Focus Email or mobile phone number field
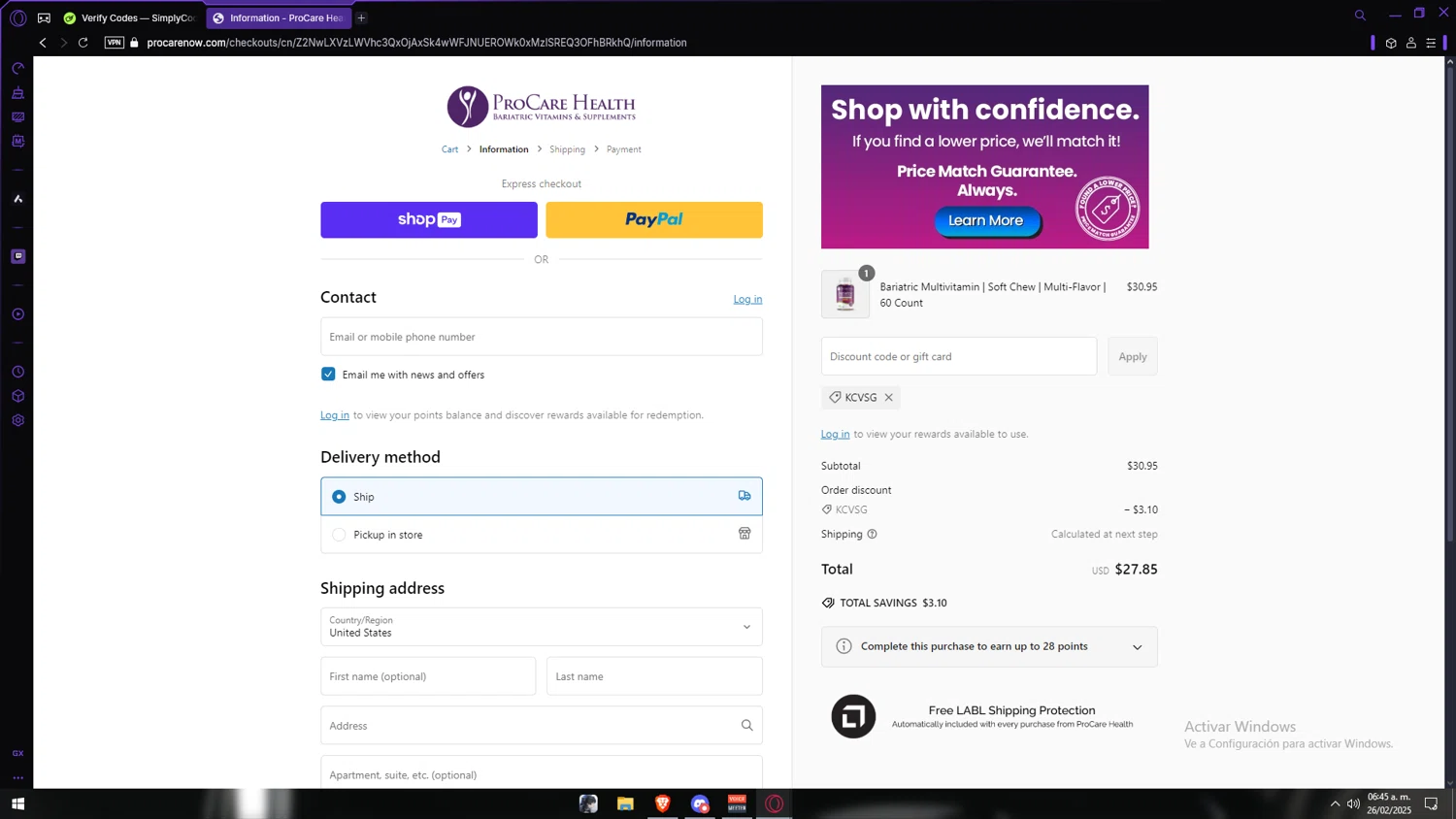The image size is (1456, 819). click(x=542, y=337)
